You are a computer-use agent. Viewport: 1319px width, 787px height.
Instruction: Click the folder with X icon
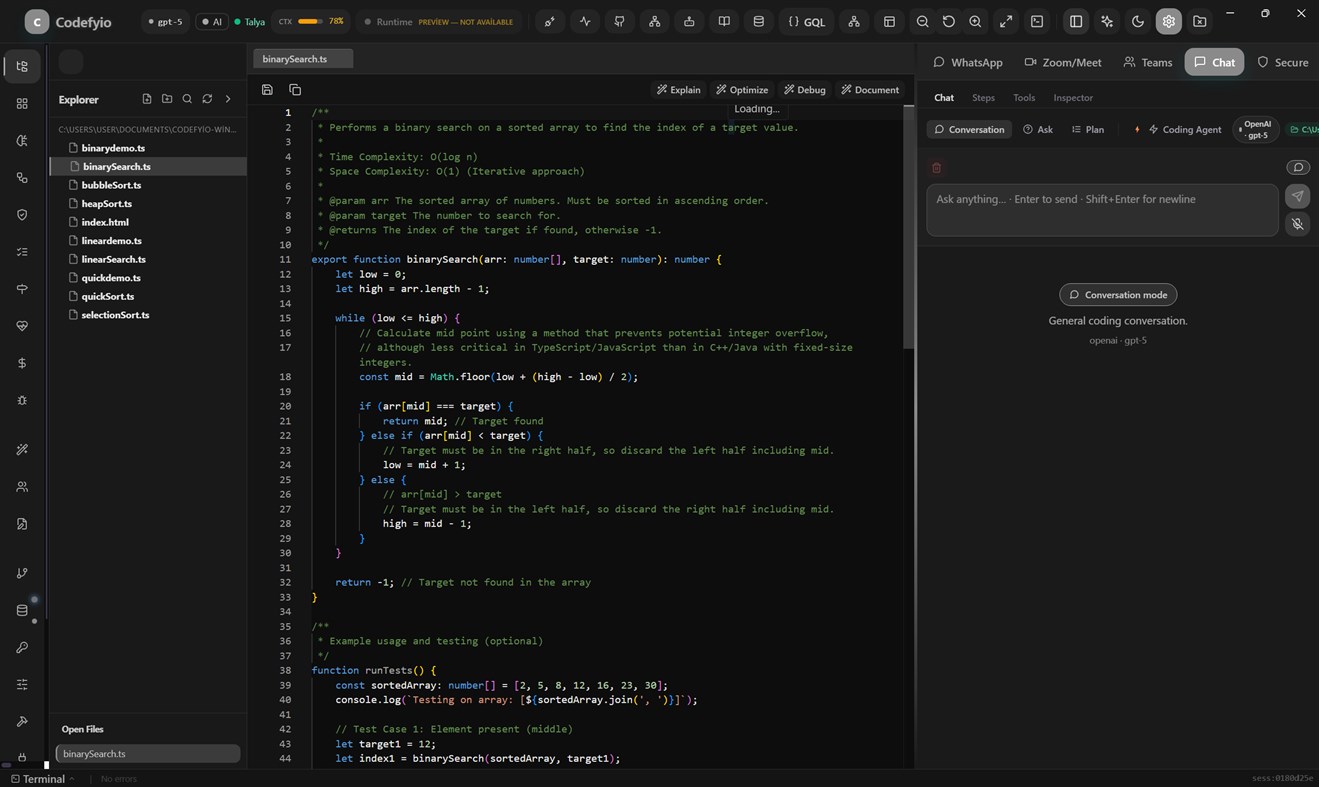[x=1199, y=21]
